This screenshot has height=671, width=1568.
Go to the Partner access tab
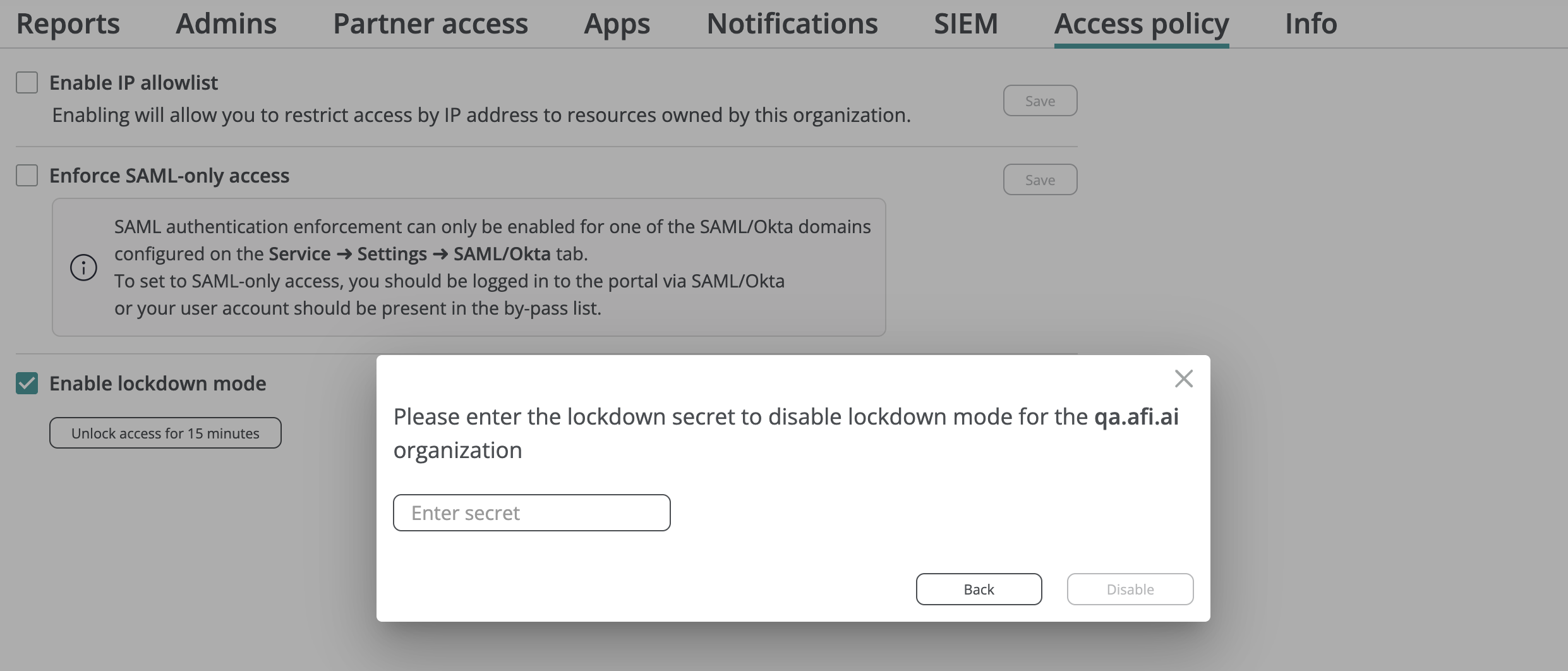430,24
